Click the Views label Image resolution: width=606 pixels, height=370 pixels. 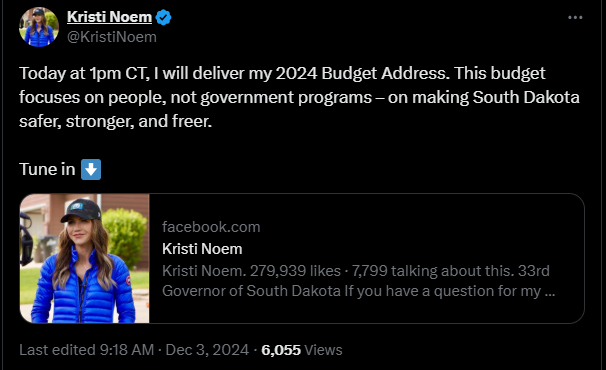coord(323,350)
